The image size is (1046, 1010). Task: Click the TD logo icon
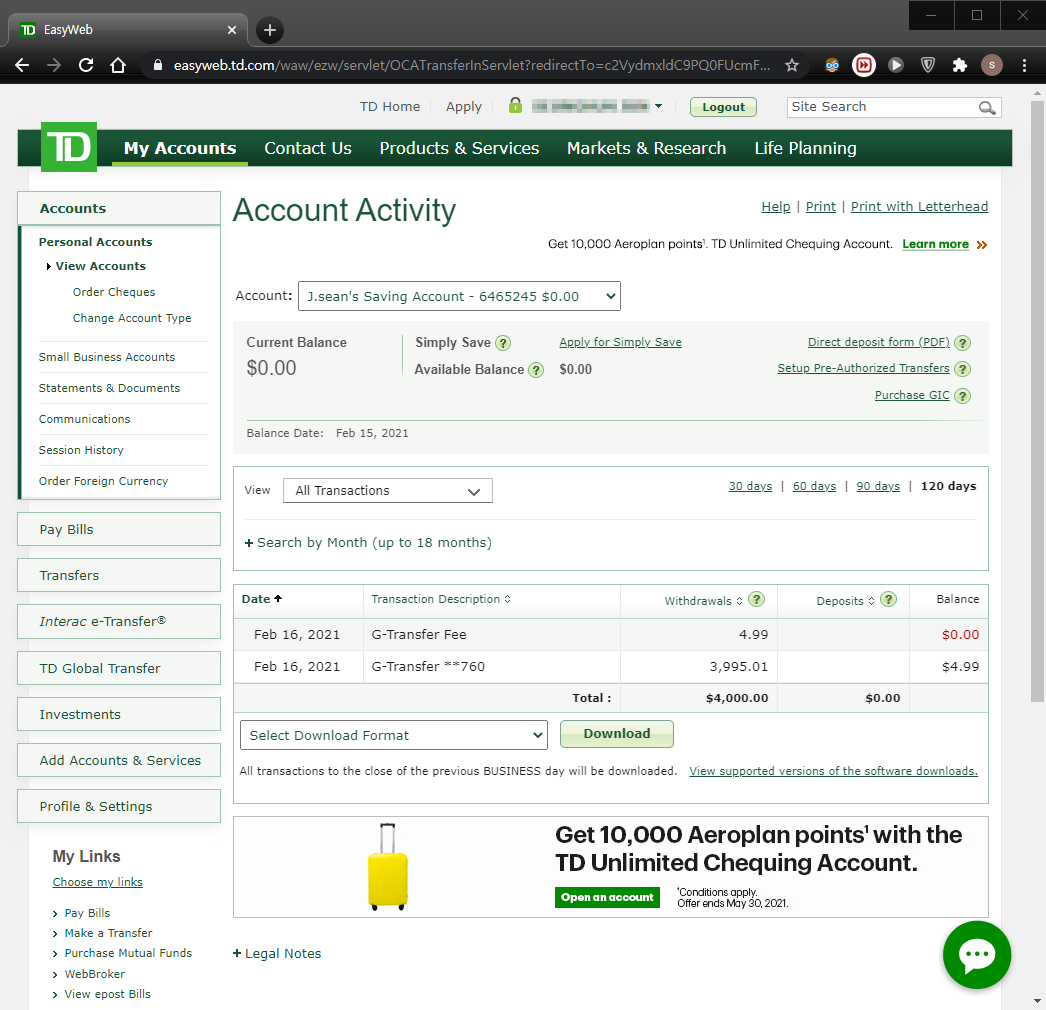pos(69,147)
